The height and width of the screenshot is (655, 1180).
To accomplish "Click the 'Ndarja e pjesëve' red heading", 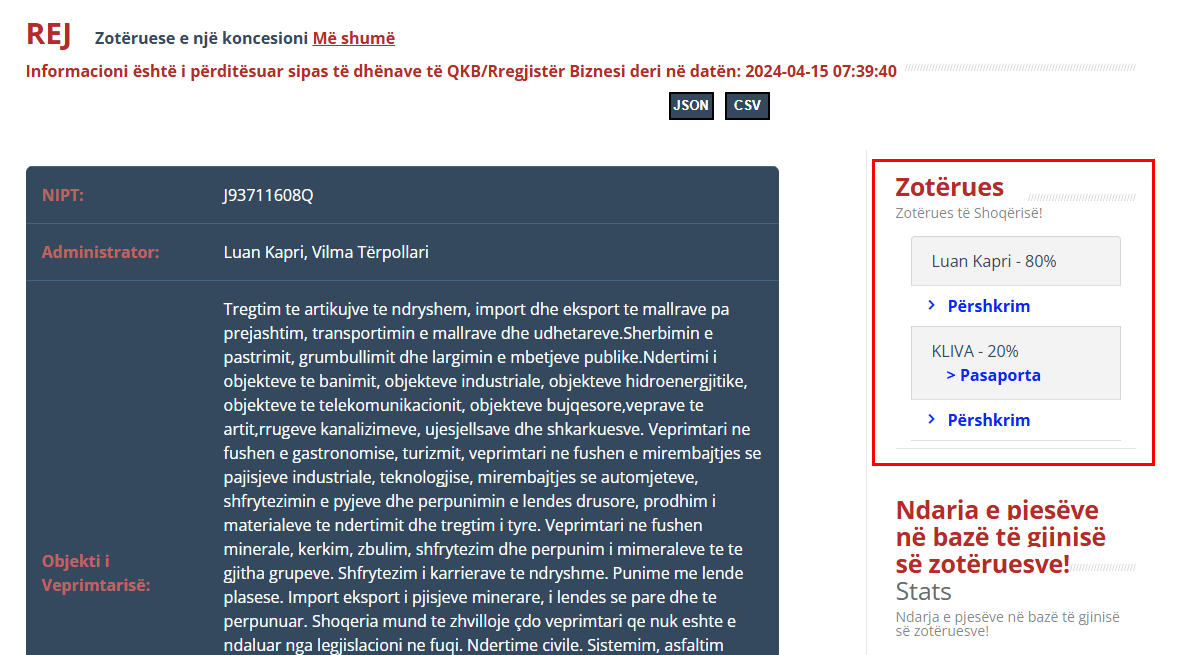I will [x=1000, y=537].
